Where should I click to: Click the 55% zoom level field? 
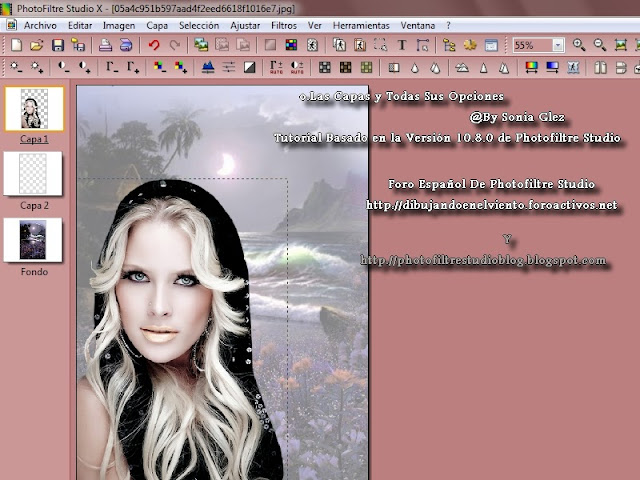click(533, 45)
